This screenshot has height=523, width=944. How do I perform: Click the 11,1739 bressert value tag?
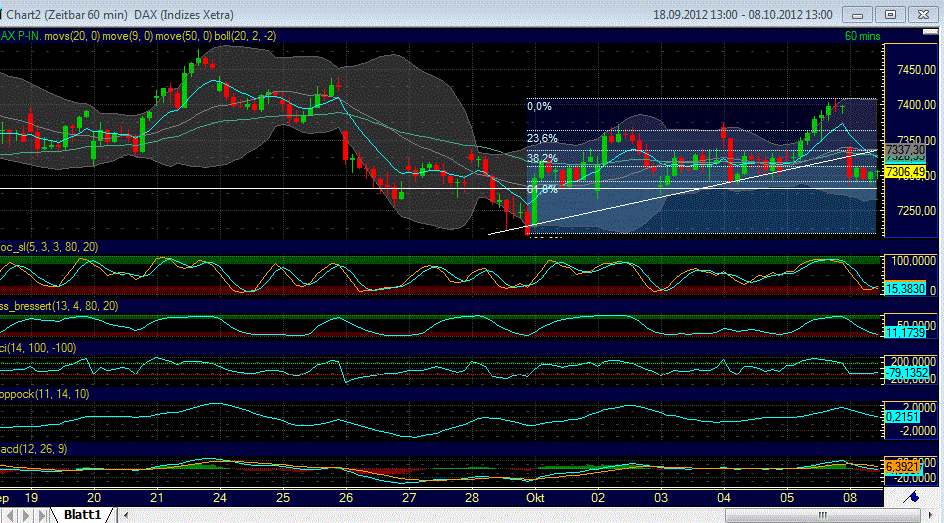click(x=905, y=333)
